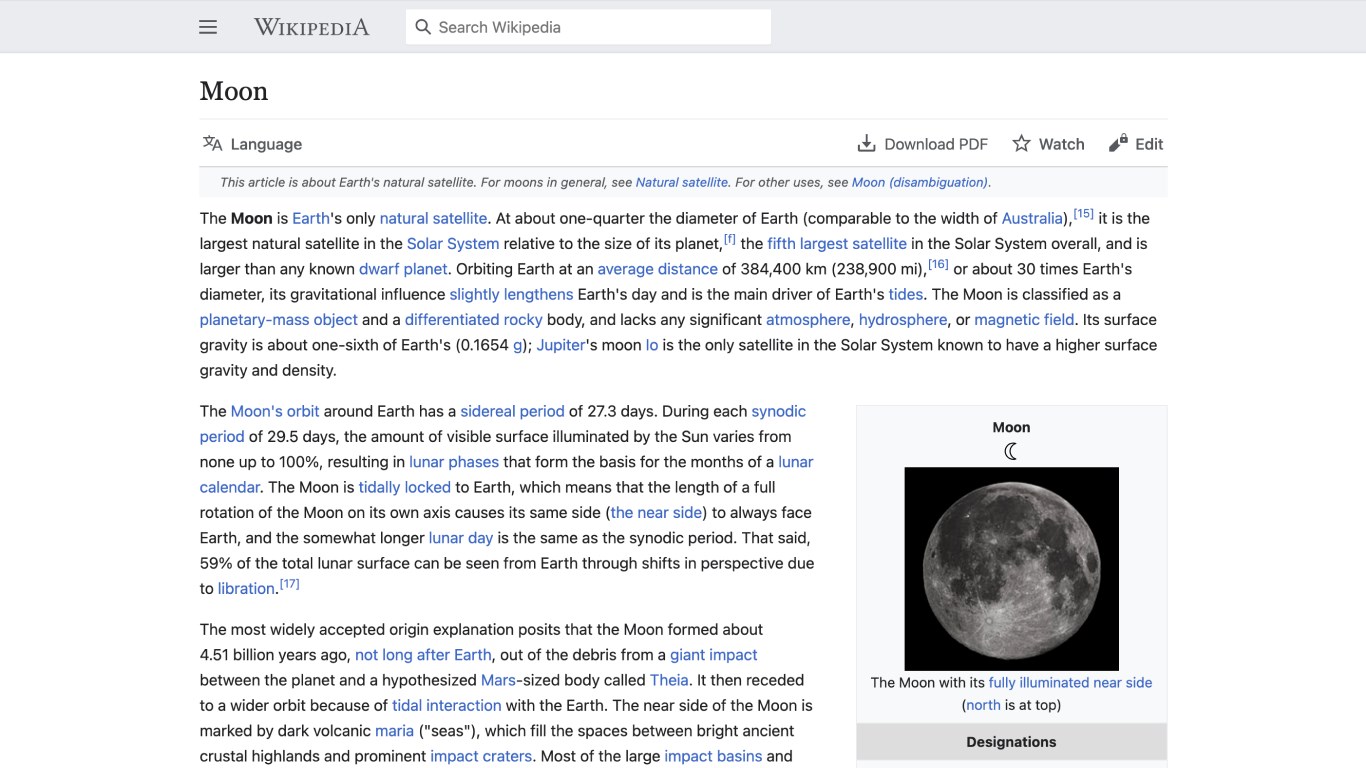Open citation reference [15]

pos(1083,212)
